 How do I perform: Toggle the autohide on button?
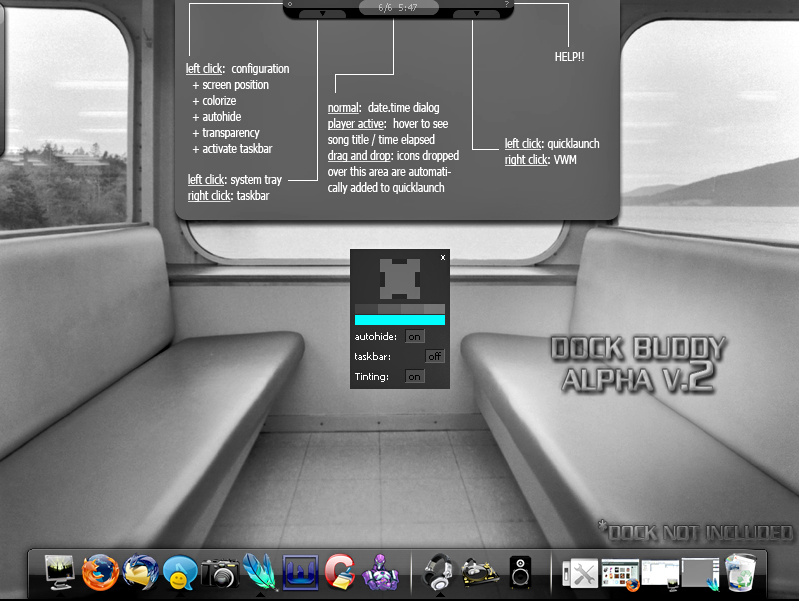[x=415, y=336]
